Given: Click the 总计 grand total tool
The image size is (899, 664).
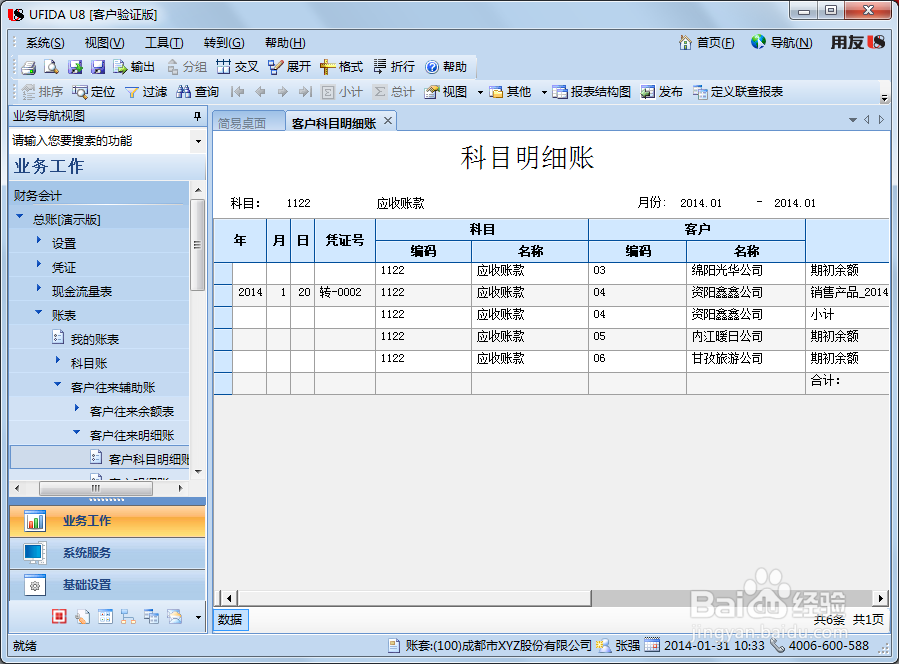Looking at the screenshot, I should click(394, 92).
